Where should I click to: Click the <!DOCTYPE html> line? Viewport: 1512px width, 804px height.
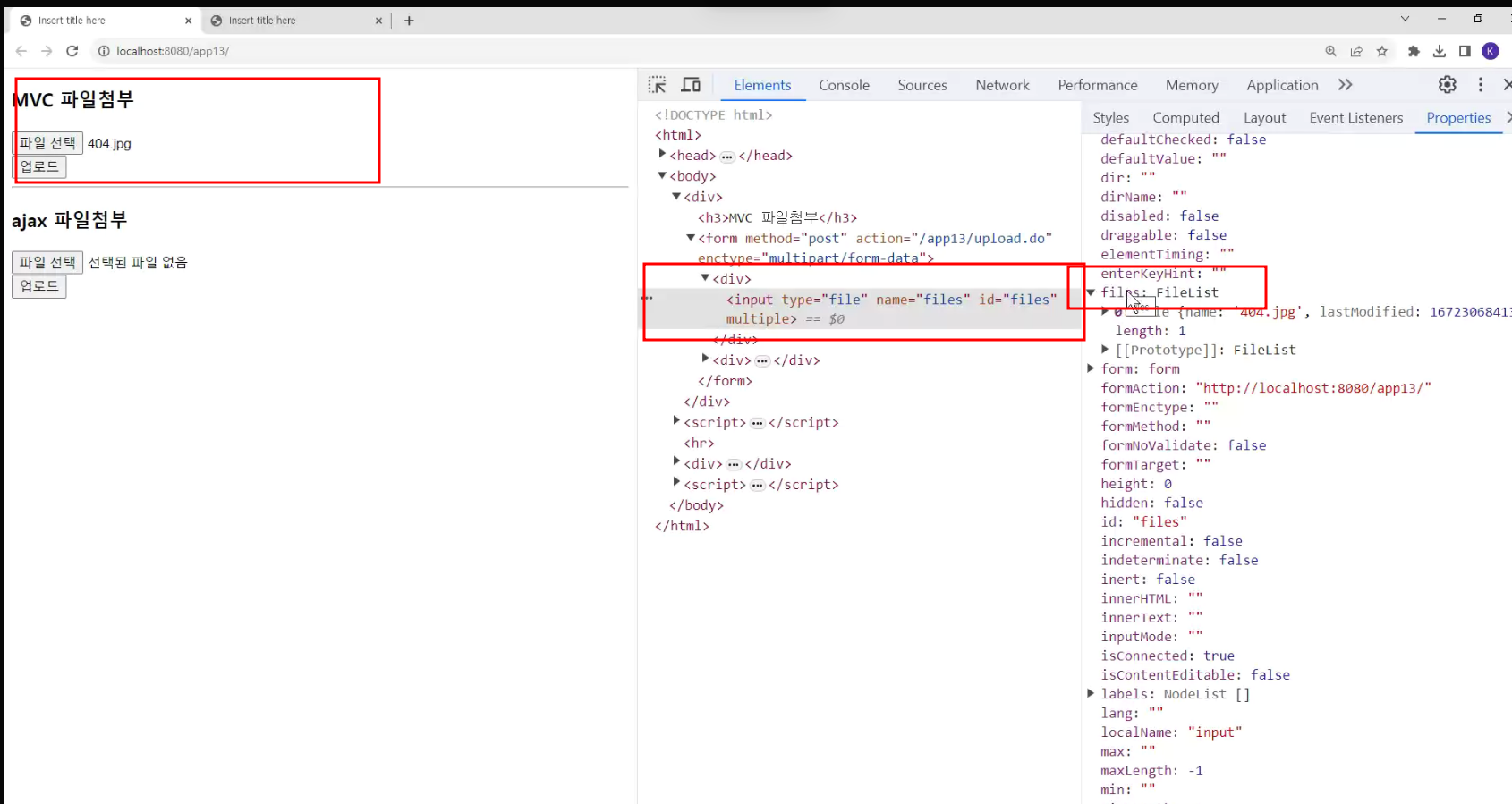pos(713,114)
